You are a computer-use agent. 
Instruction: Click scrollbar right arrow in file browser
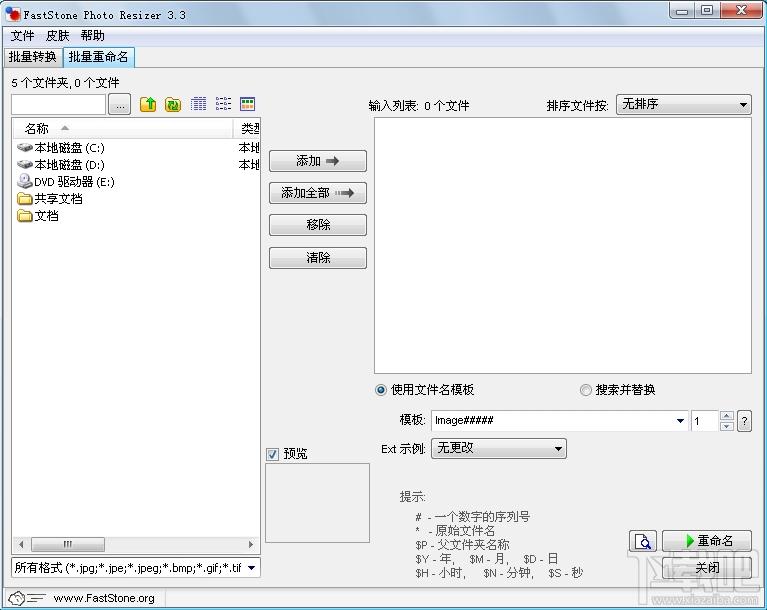251,544
